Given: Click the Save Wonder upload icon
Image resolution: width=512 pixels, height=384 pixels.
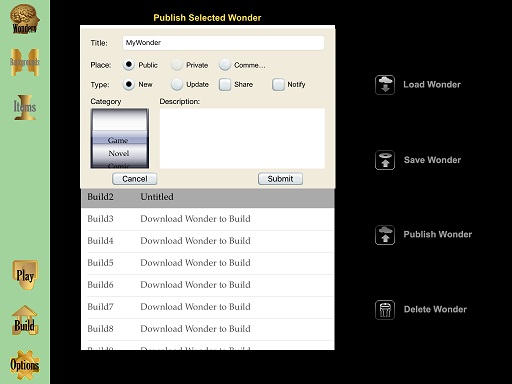Looking at the screenshot, I should (385, 160).
